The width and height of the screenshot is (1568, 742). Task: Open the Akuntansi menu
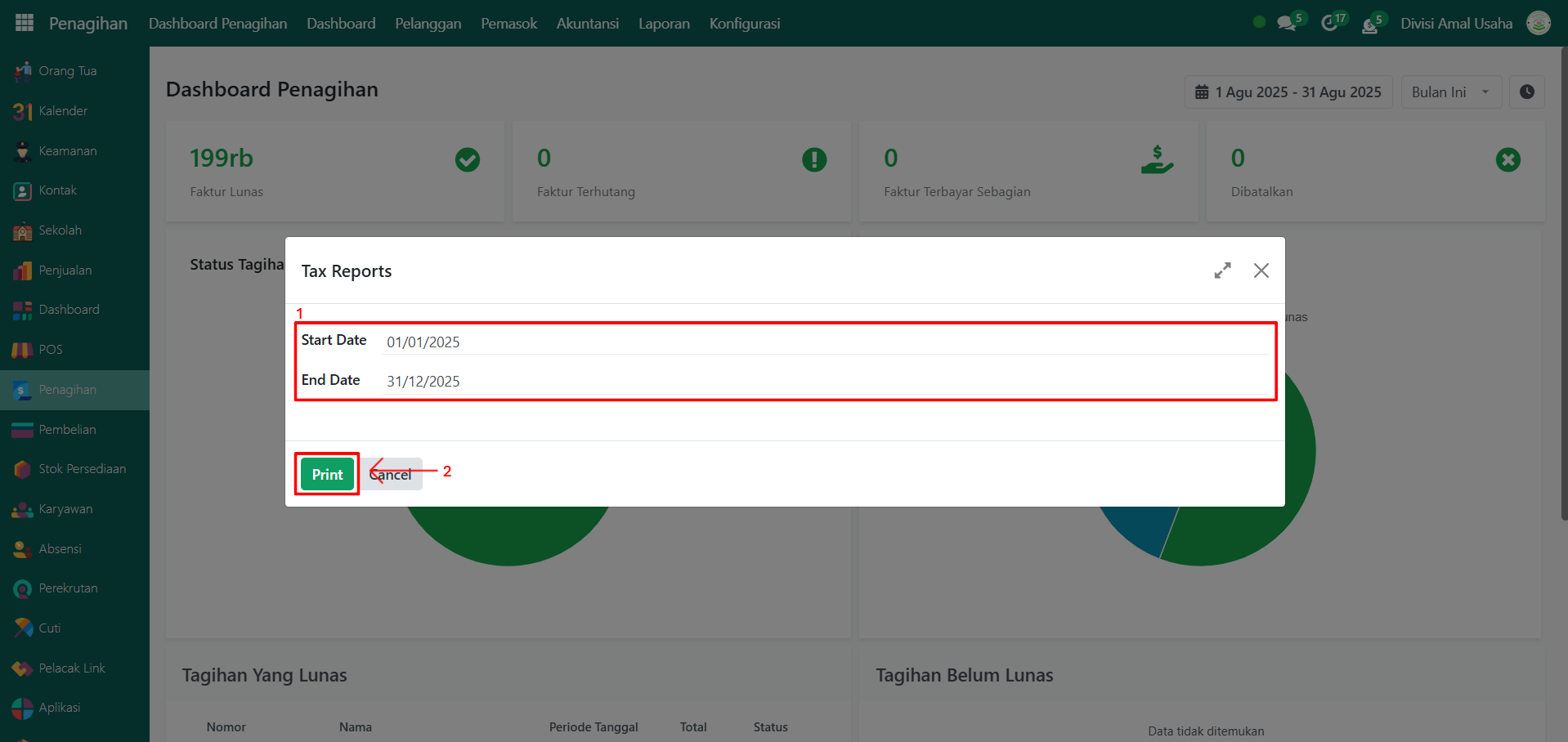click(x=587, y=24)
